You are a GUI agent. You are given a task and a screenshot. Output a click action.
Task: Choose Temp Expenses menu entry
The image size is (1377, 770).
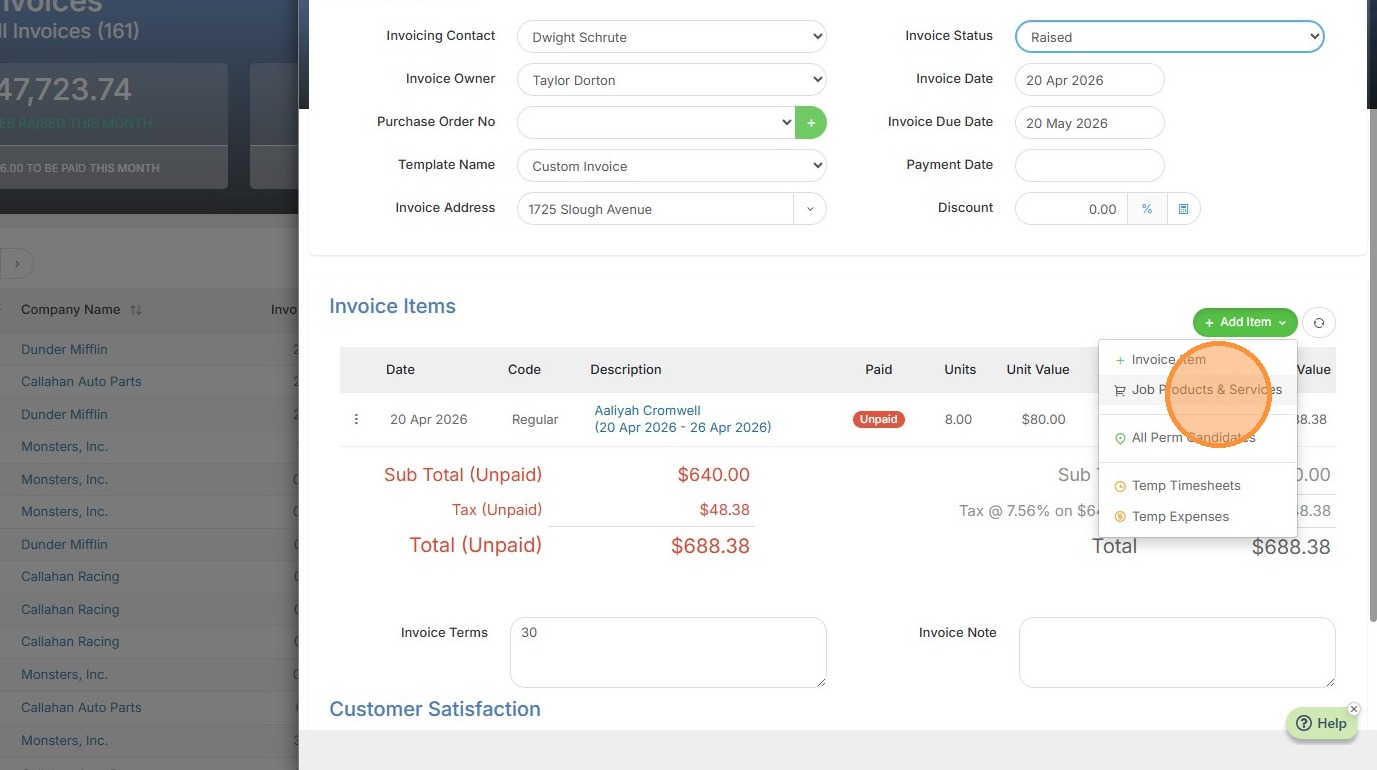pyautogui.click(x=1180, y=517)
